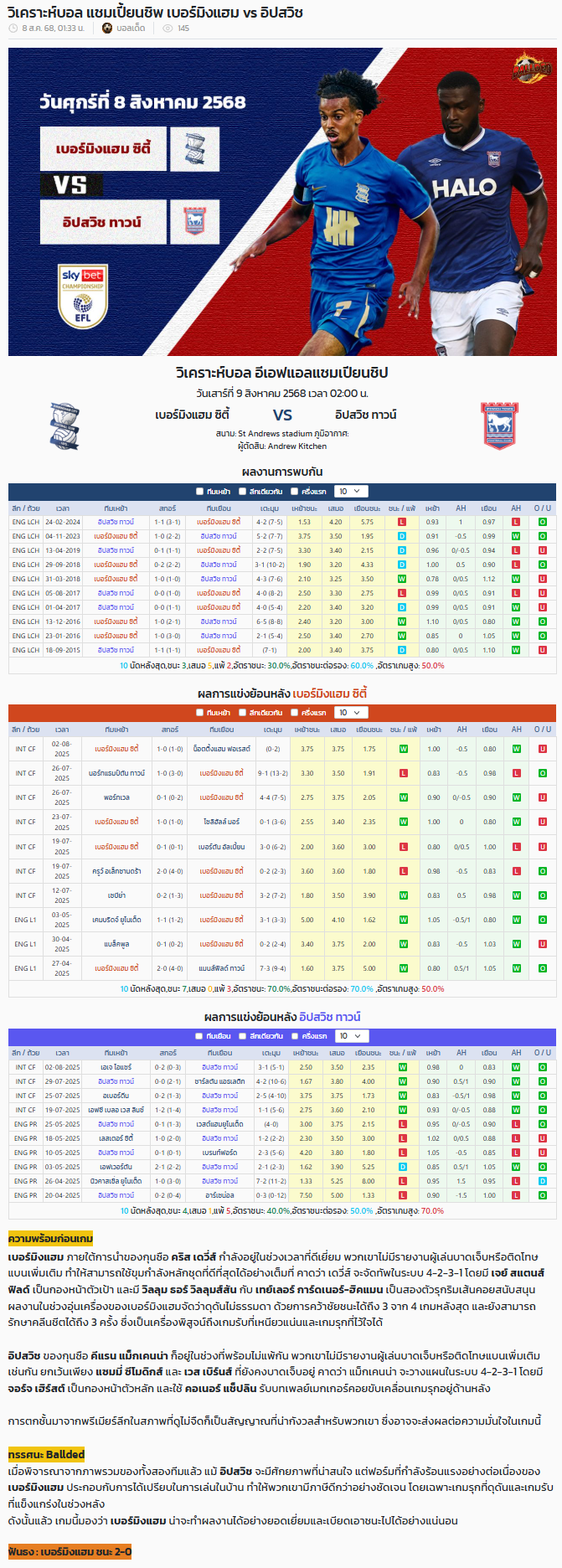Click bold name จอร์จ เฮิร์สต์

[36, 1388]
